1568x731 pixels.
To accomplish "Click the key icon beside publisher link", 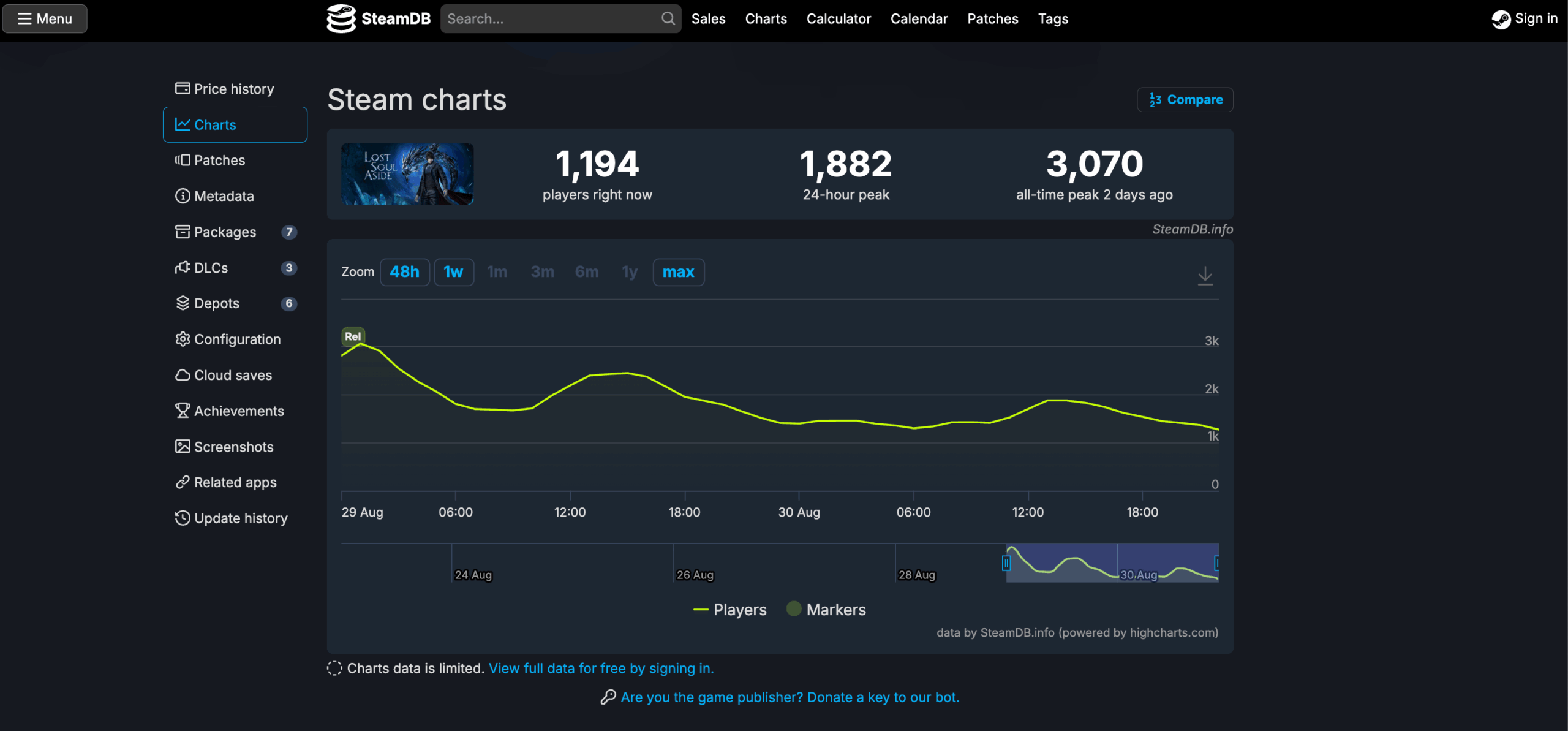I will 608,697.
